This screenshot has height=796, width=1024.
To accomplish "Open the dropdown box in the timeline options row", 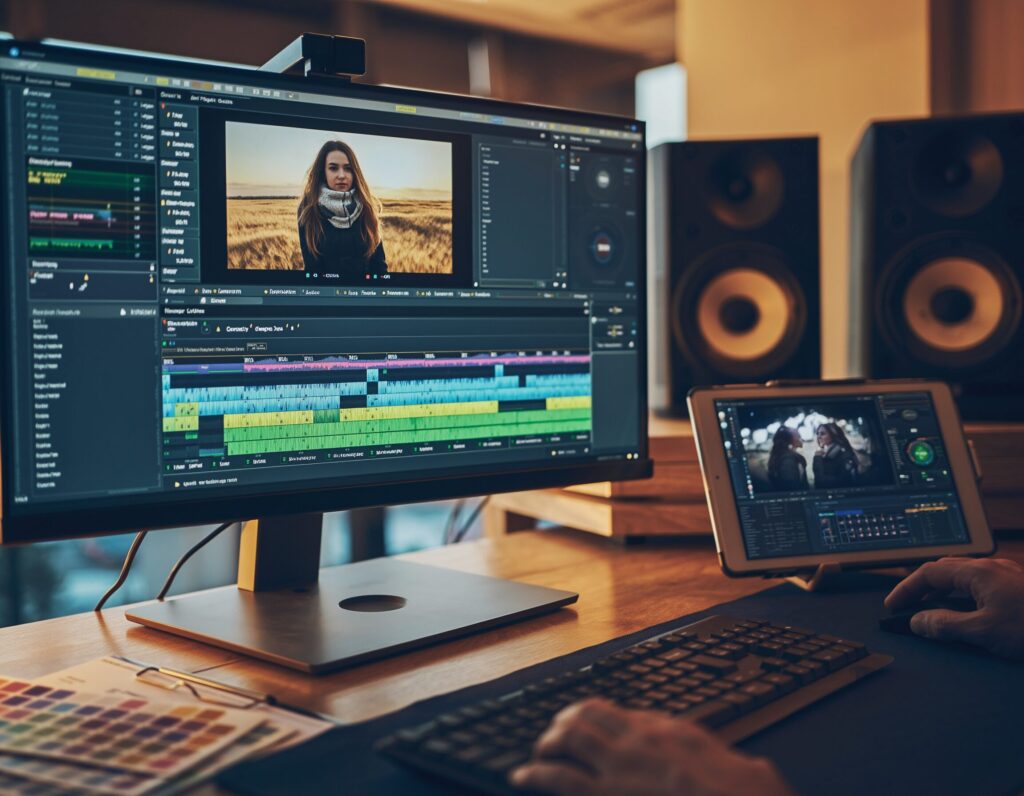I will pyautogui.click(x=256, y=346).
